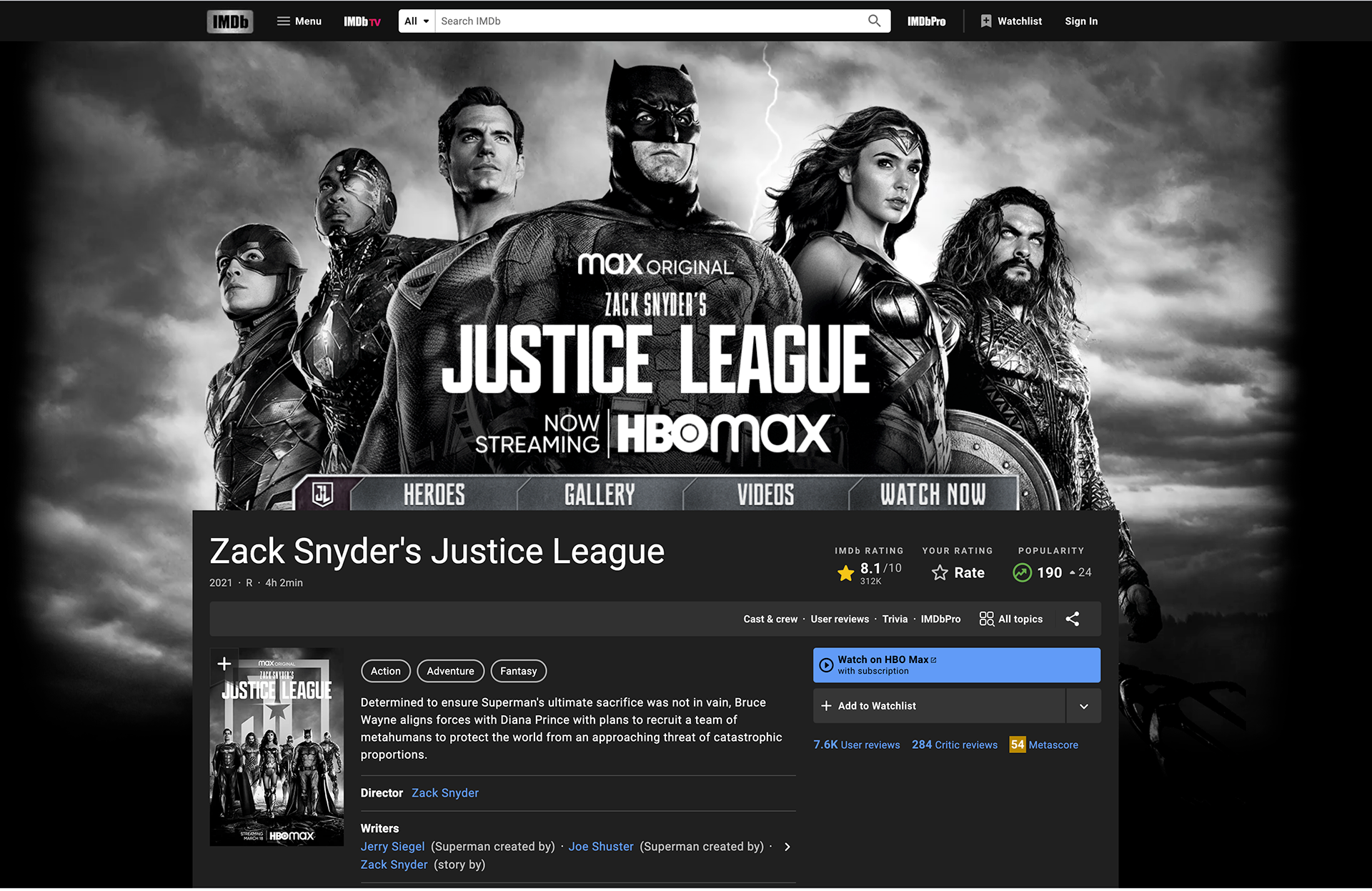1372x891 pixels.
Task: Open the hamburger Menu
Action: point(299,21)
